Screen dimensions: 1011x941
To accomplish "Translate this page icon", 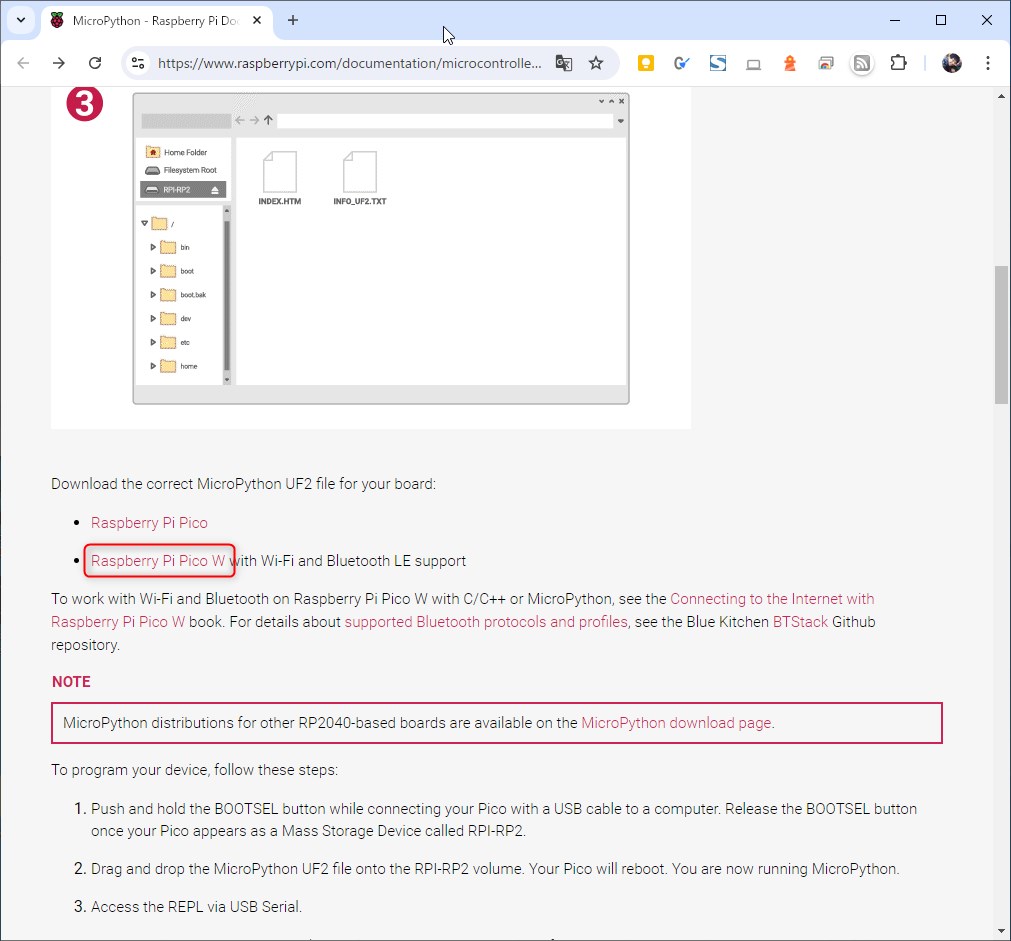I will tap(564, 63).
